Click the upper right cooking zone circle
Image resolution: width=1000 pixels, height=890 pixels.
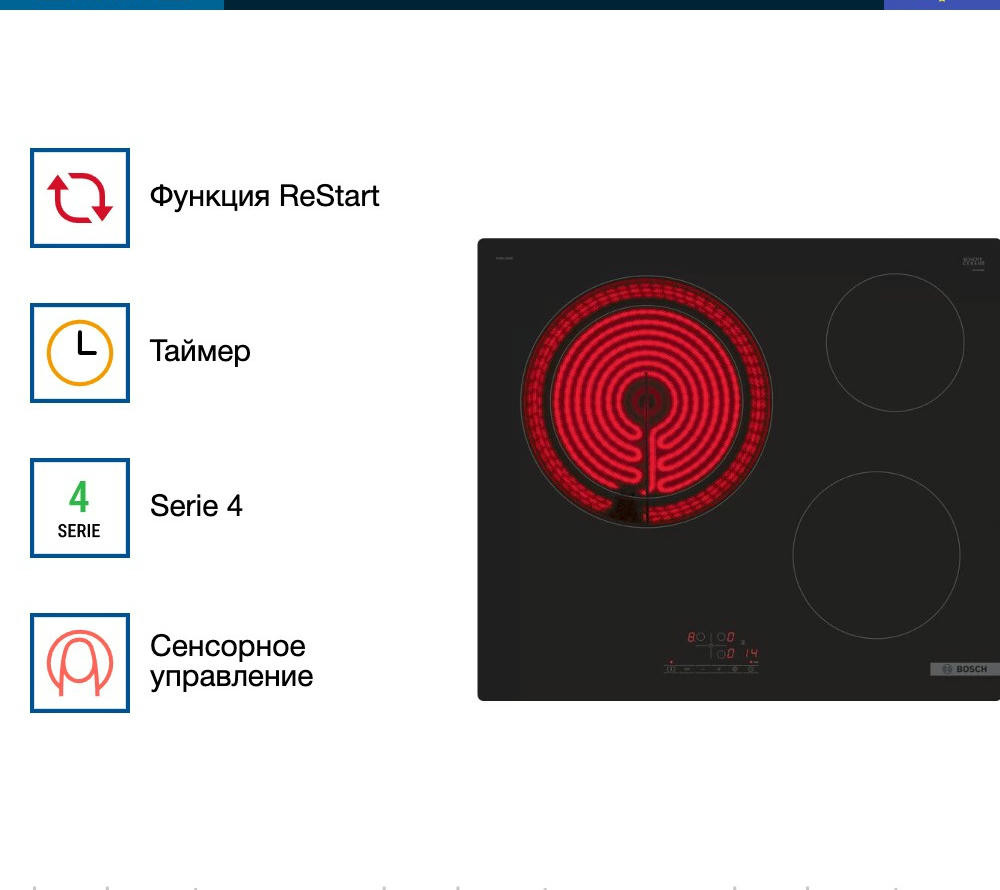click(895, 342)
